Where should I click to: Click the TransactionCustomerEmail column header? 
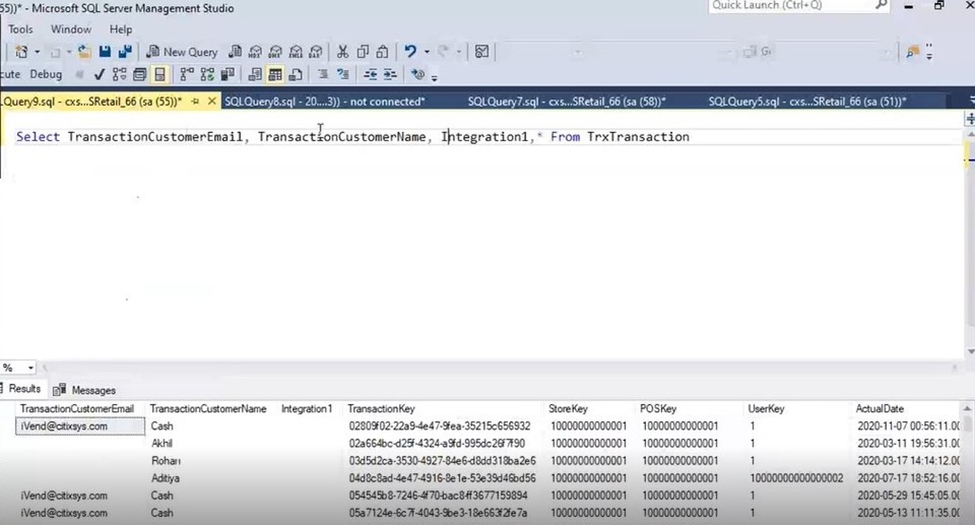coord(77,409)
